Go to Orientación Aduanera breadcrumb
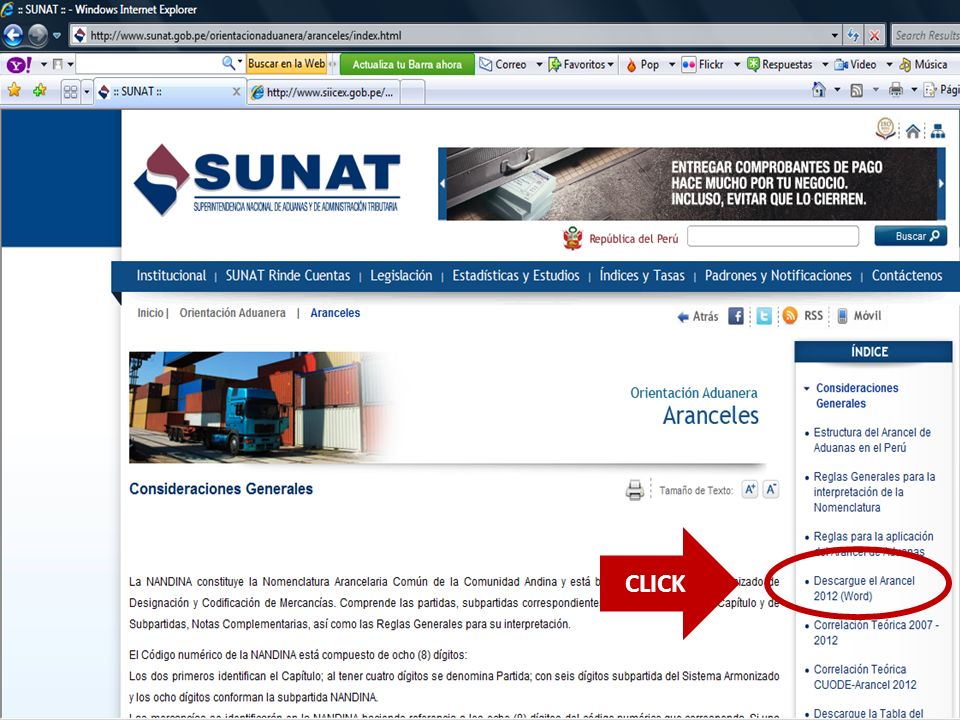The width and height of the screenshot is (960, 720). [232, 312]
